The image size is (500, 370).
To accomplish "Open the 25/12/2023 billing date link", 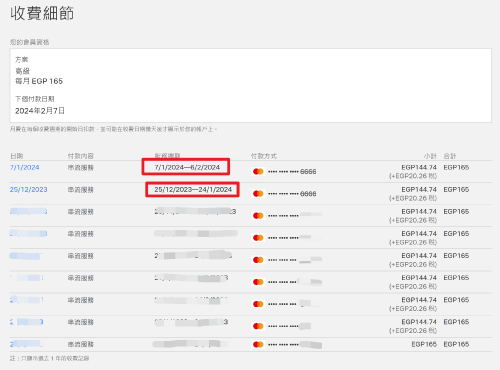I will (29, 190).
